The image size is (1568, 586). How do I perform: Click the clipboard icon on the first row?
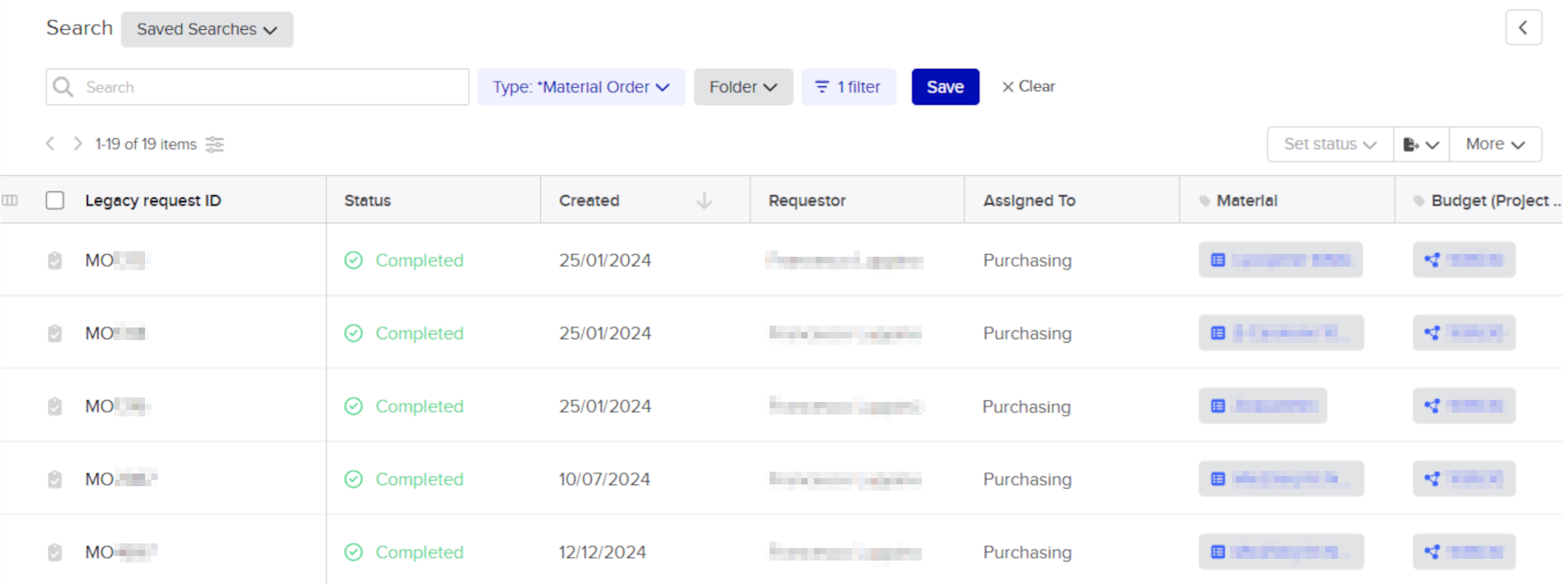coord(55,260)
